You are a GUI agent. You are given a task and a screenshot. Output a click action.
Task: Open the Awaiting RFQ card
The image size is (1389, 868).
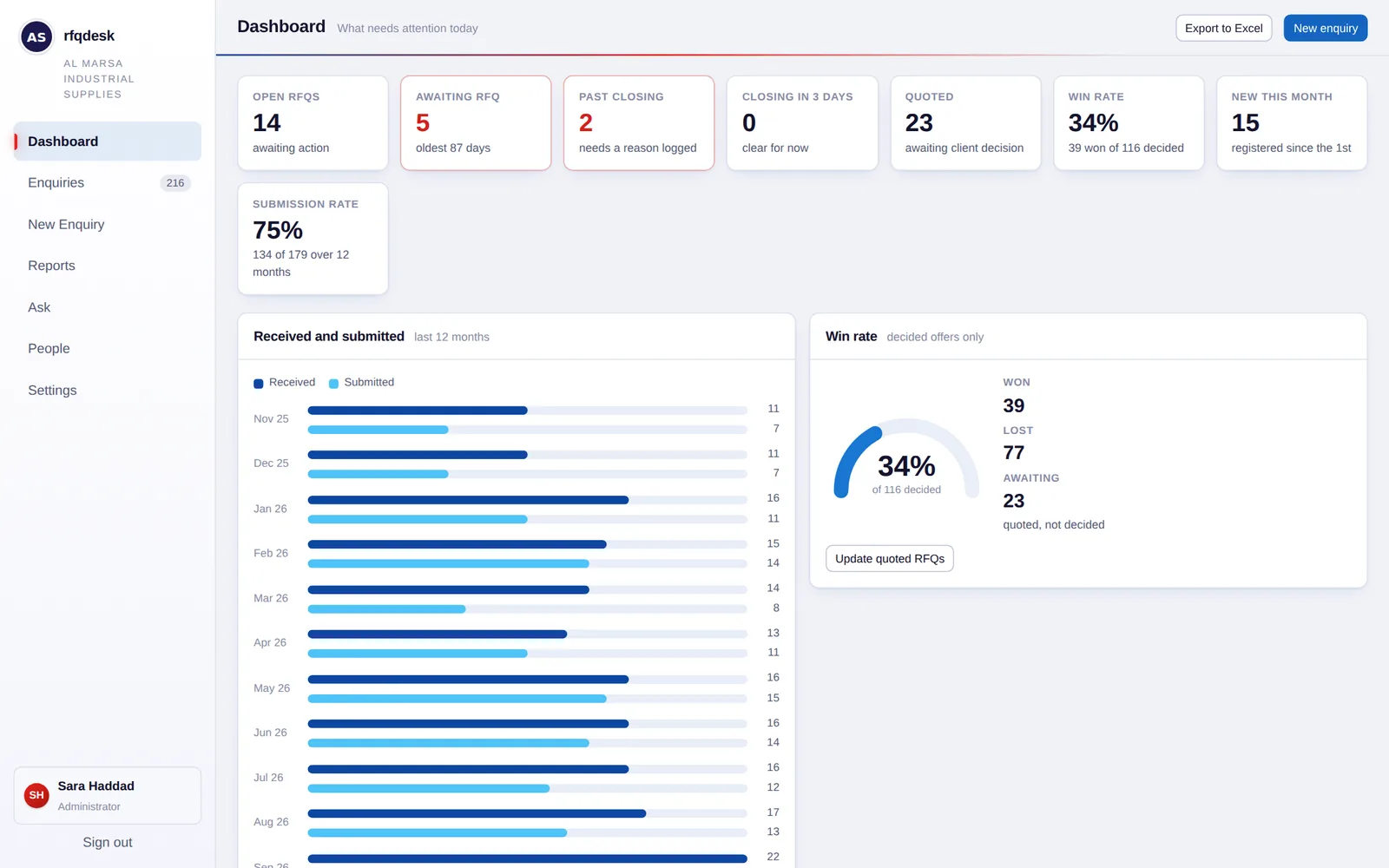pos(476,123)
